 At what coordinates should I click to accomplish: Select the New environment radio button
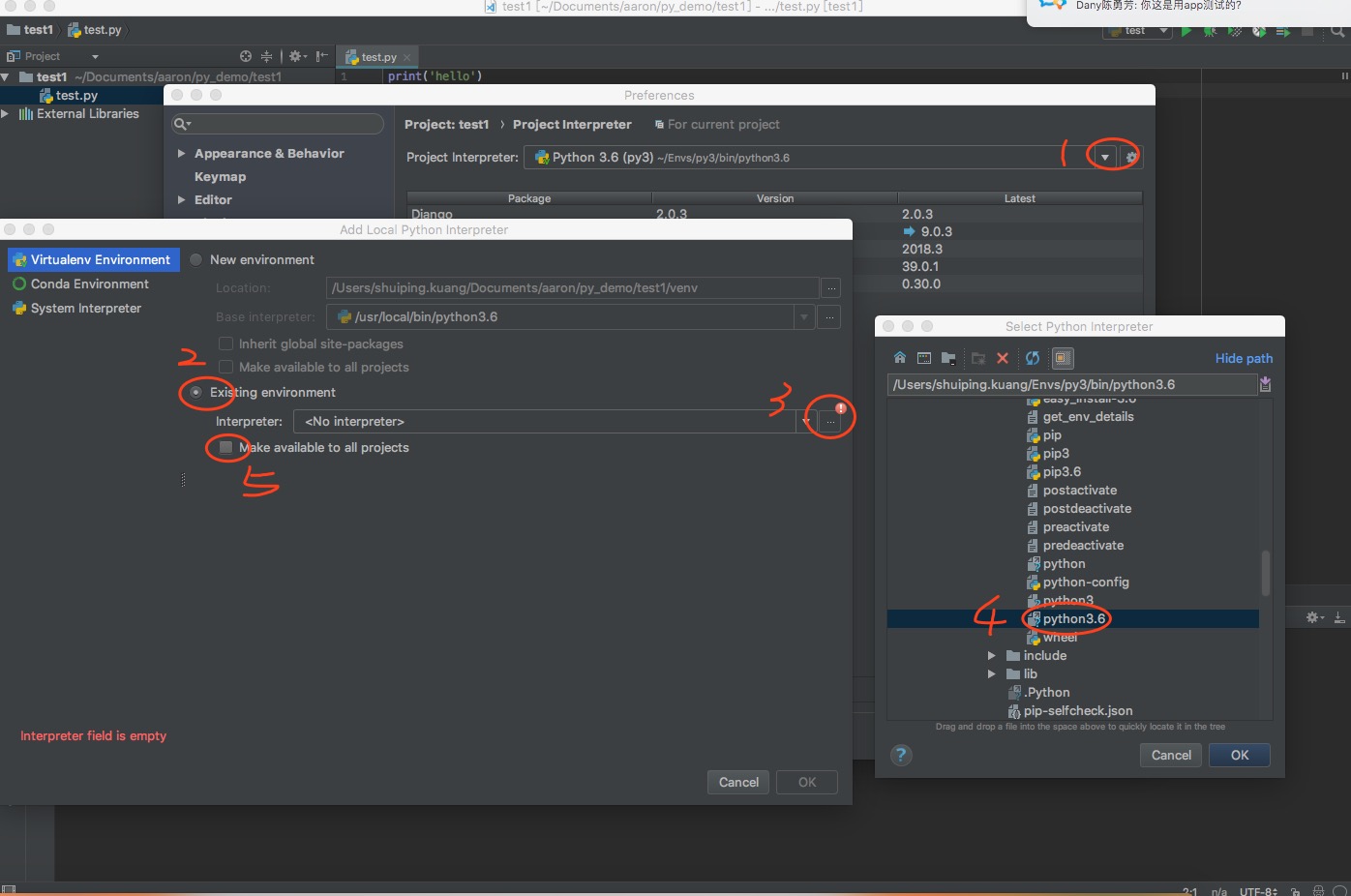(x=196, y=259)
